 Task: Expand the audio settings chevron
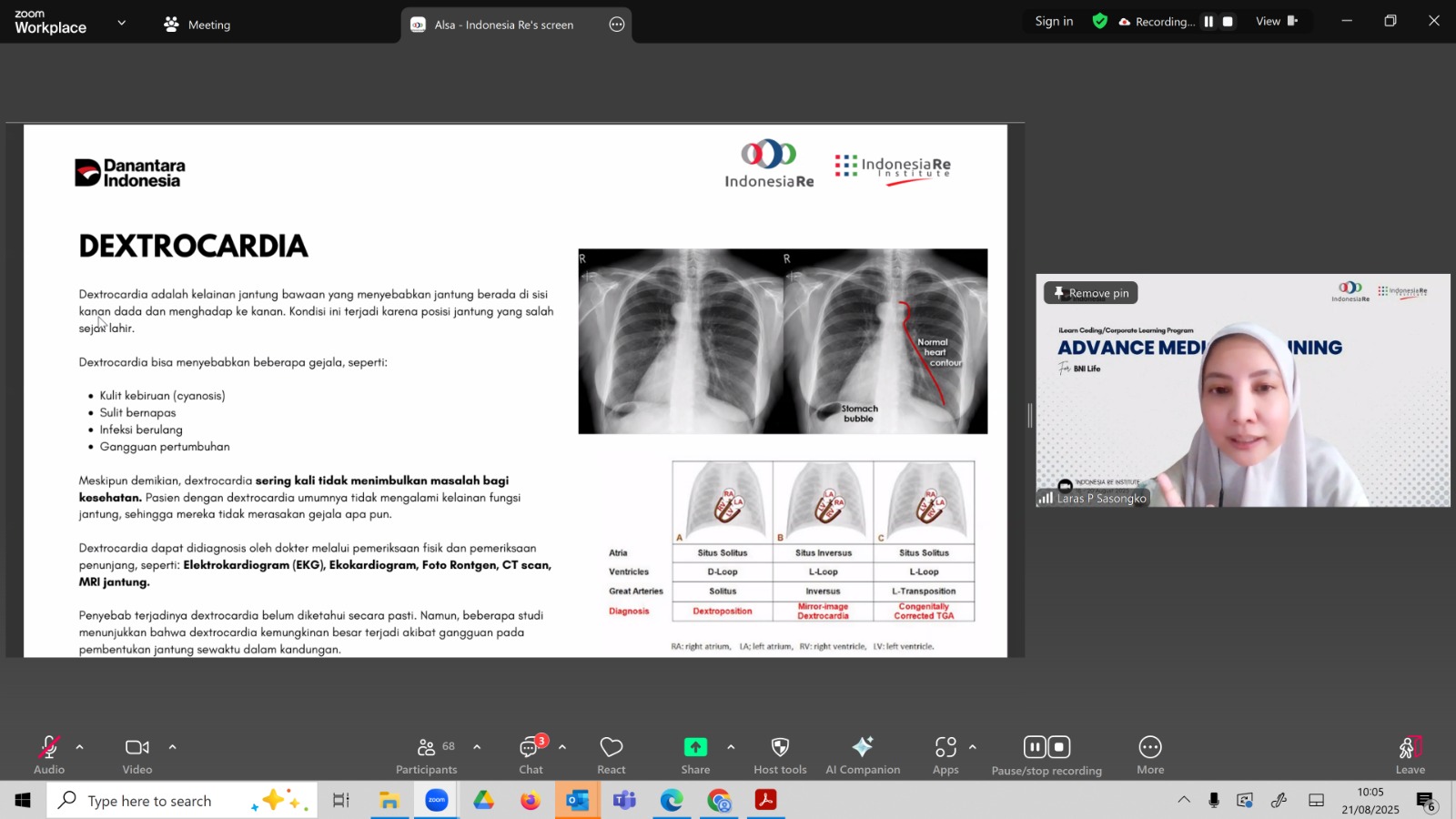pos(80,747)
